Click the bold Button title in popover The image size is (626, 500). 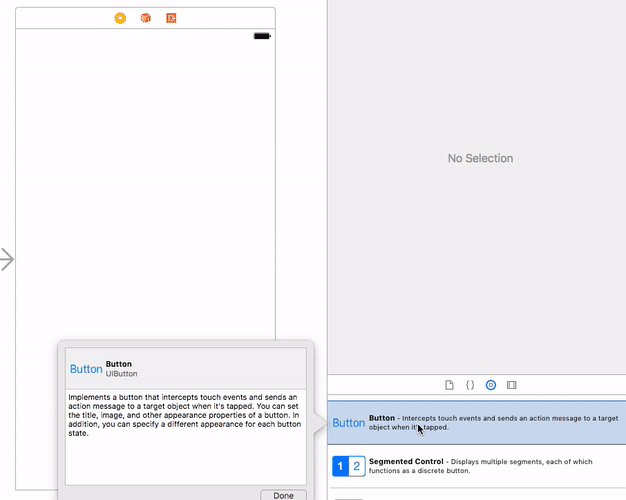pyautogui.click(x=119, y=364)
